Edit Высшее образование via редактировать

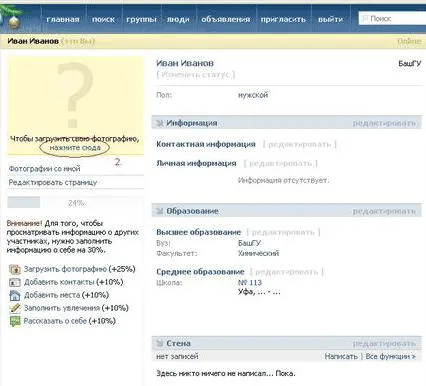(283, 232)
